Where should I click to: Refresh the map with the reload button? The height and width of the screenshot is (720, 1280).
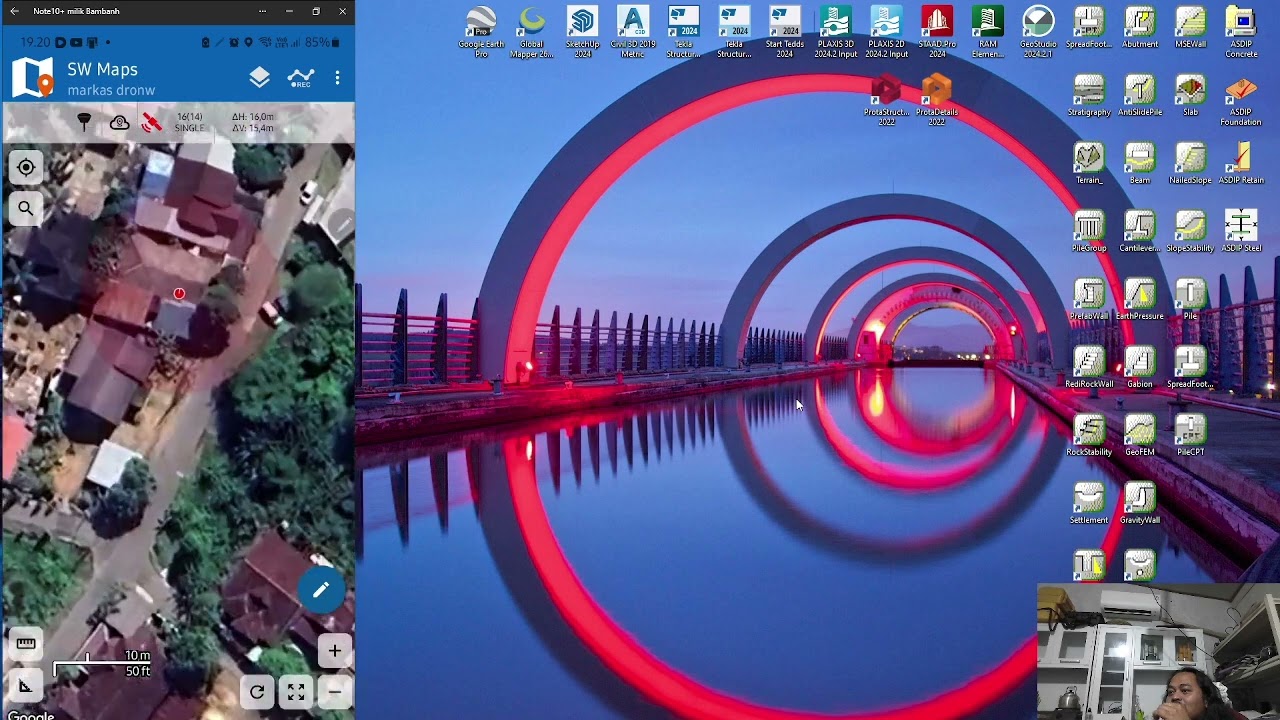(257, 691)
